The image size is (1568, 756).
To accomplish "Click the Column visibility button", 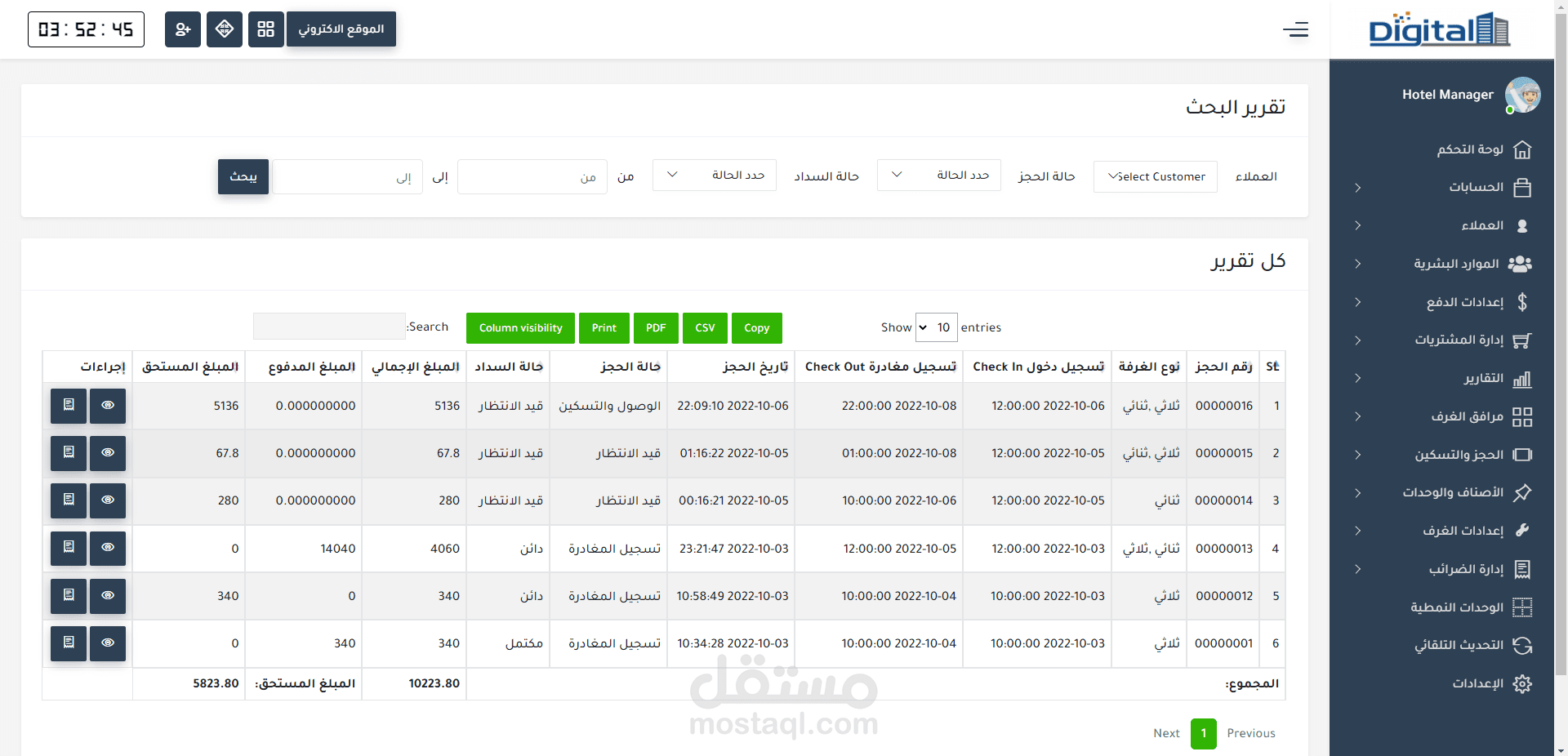I will pos(520,328).
